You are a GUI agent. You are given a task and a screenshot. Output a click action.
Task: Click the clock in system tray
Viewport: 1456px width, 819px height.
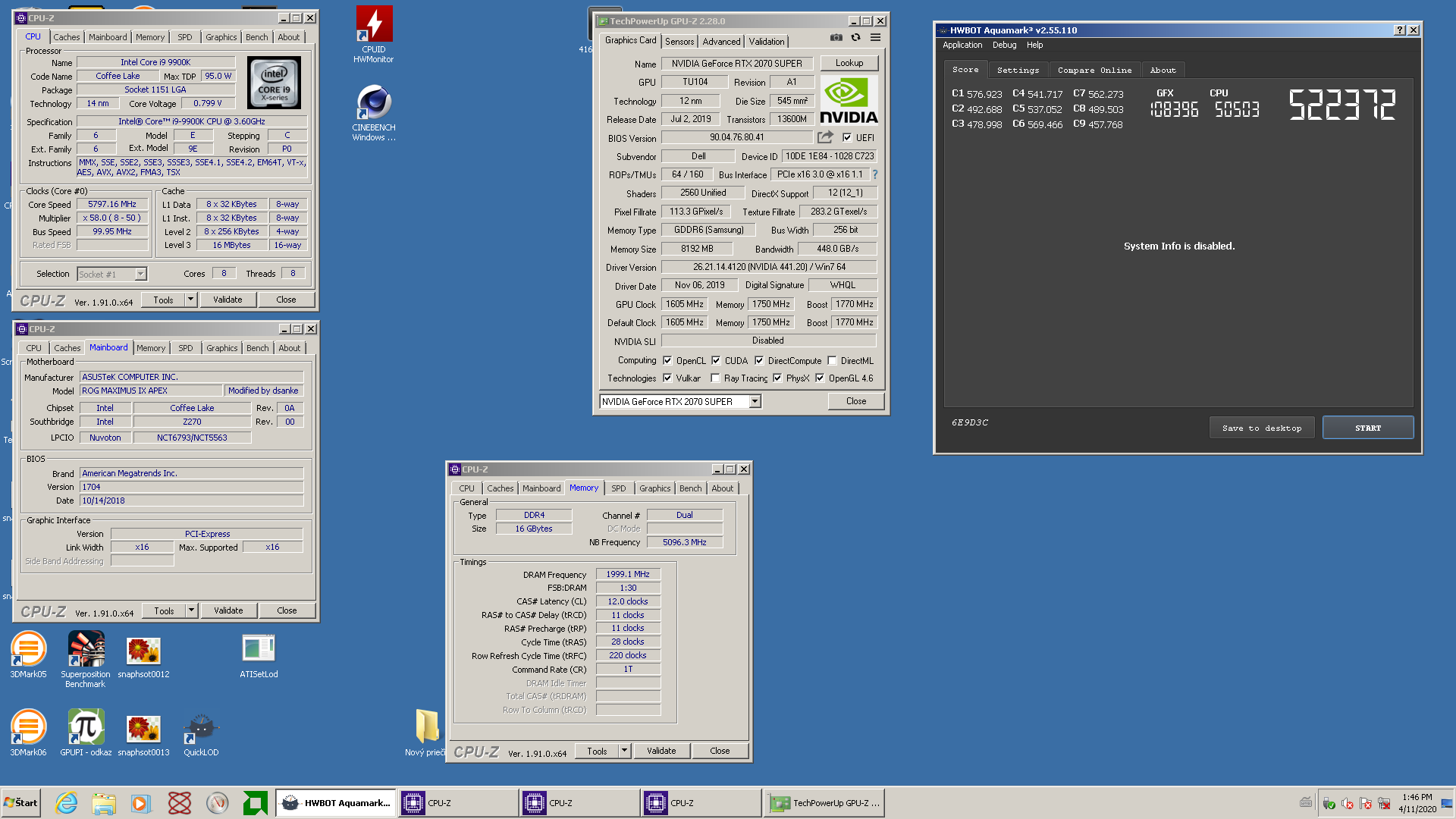[x=1417, y=803]
